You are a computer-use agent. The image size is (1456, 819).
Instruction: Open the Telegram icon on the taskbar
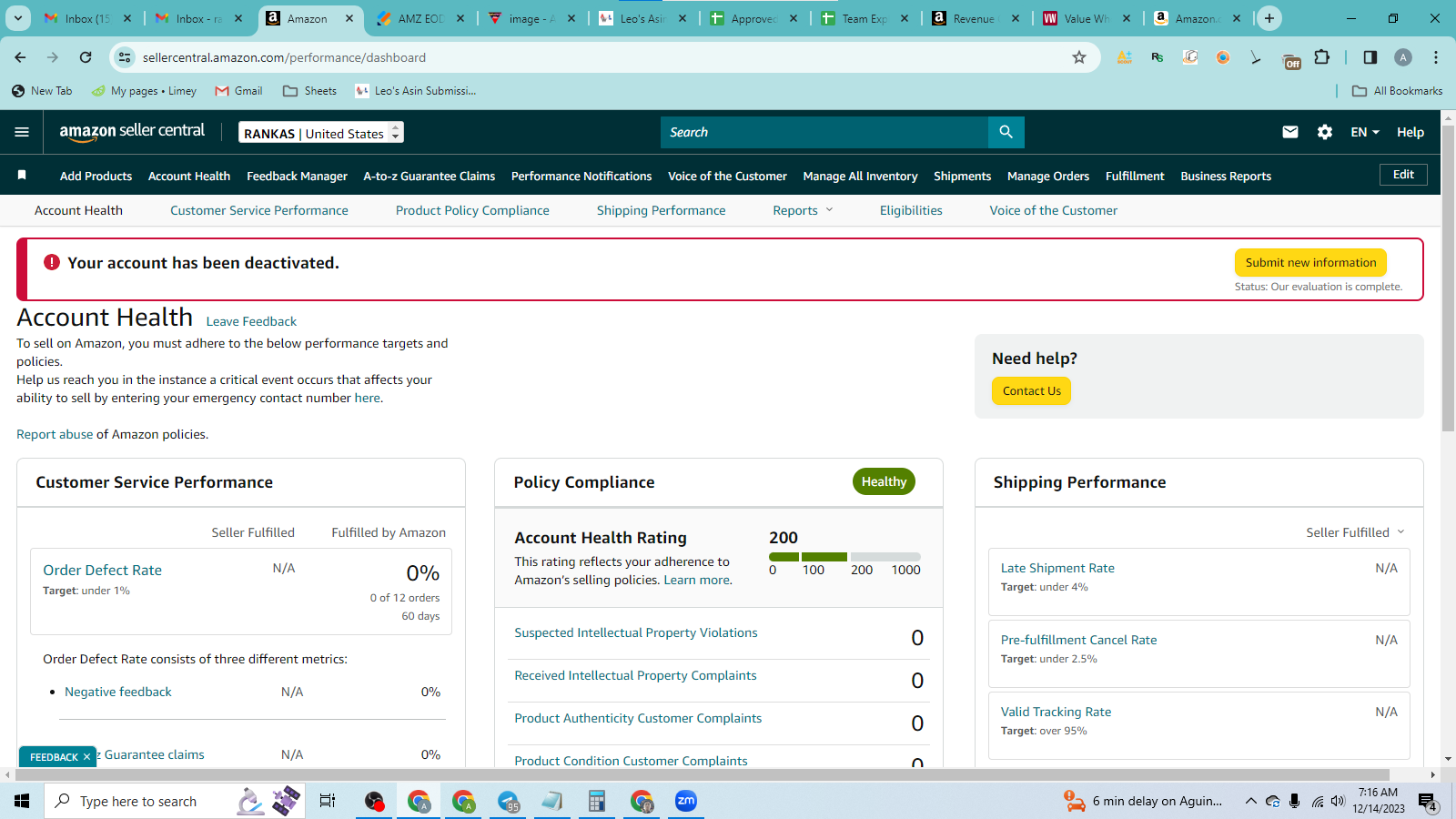[x=508, y=801]
